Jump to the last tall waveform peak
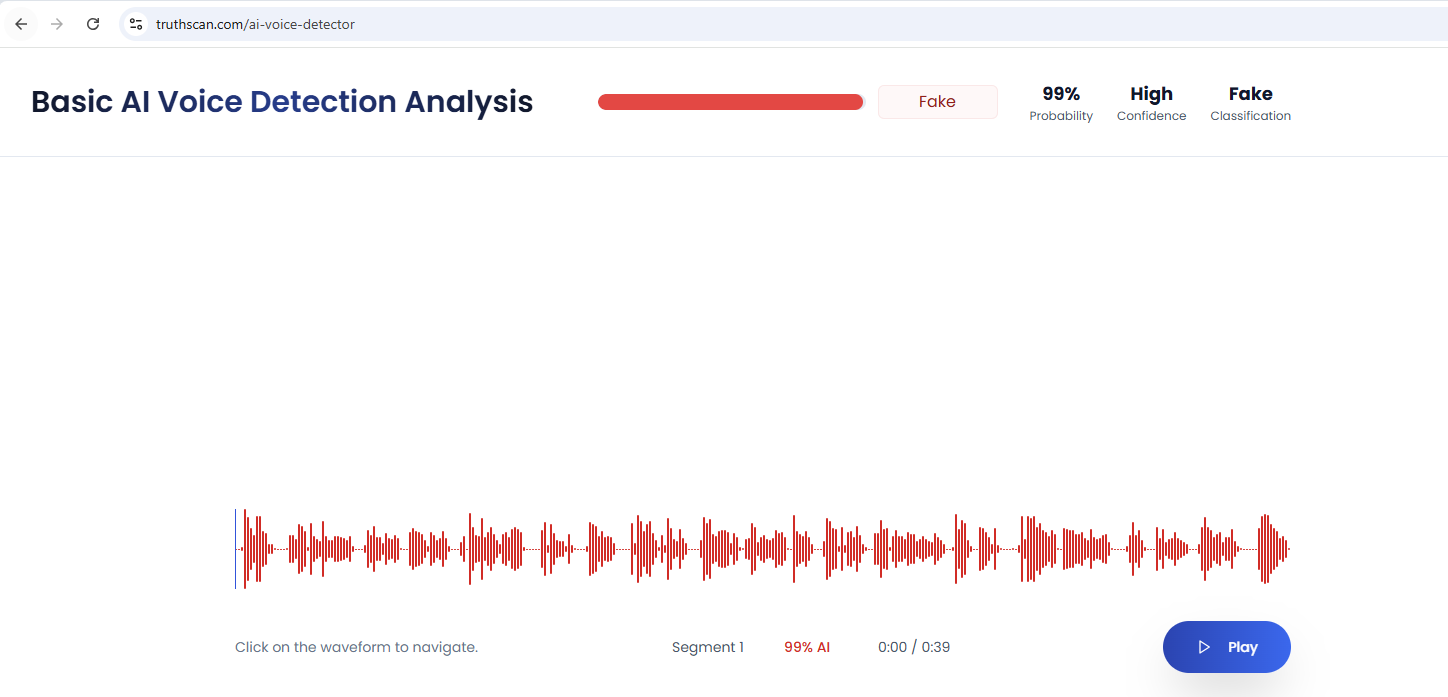 pyautogui.click(x=1265, y=549)
